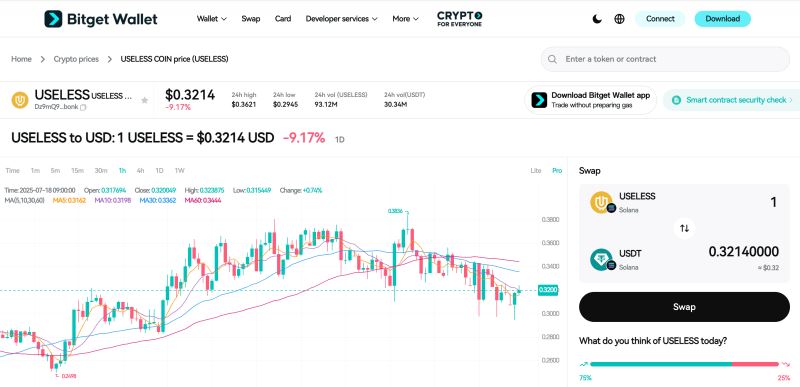Expand the Developer services dropdown

click(x=341, y=19)
